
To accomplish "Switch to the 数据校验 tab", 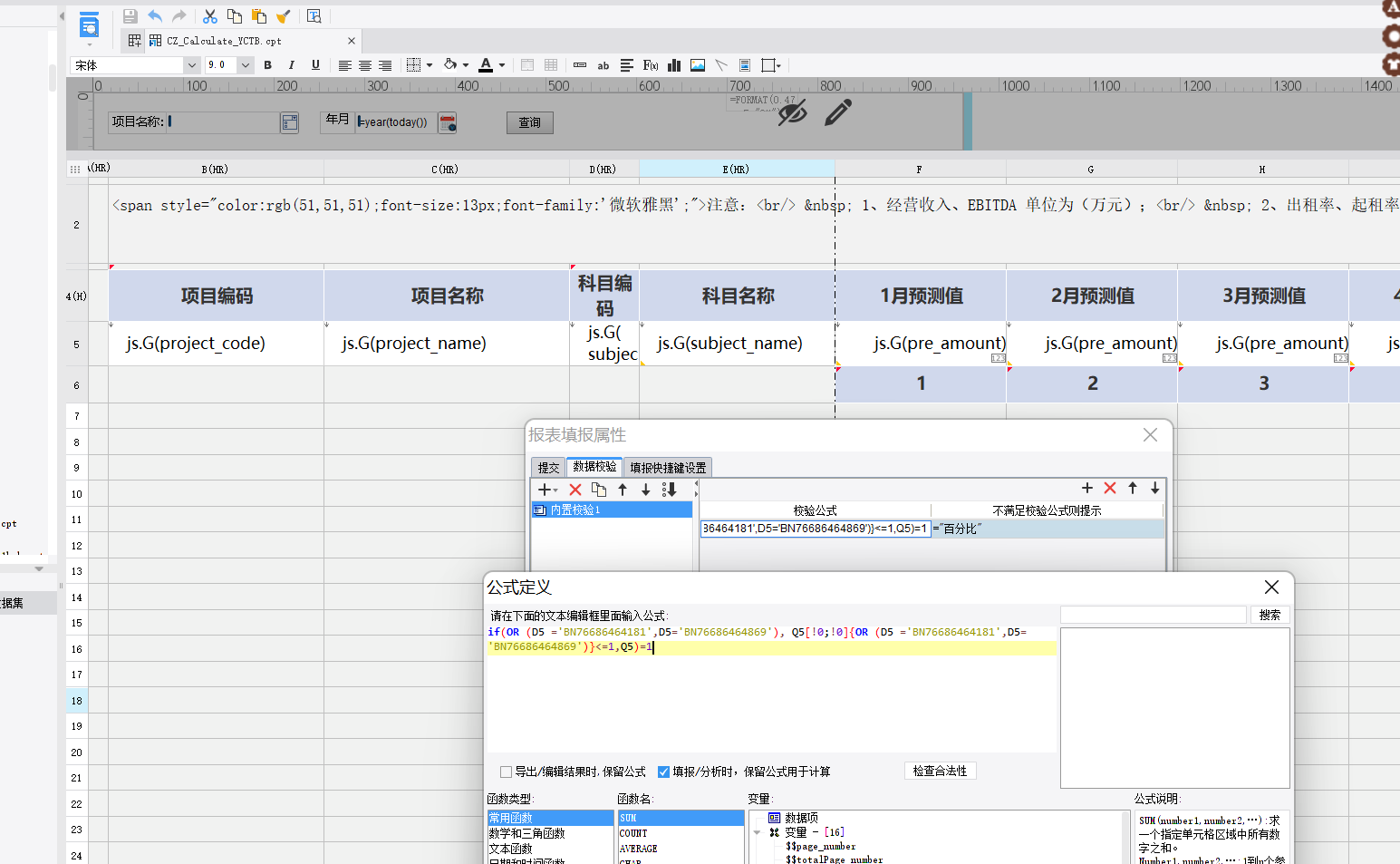I will click(x=594, y=467).
